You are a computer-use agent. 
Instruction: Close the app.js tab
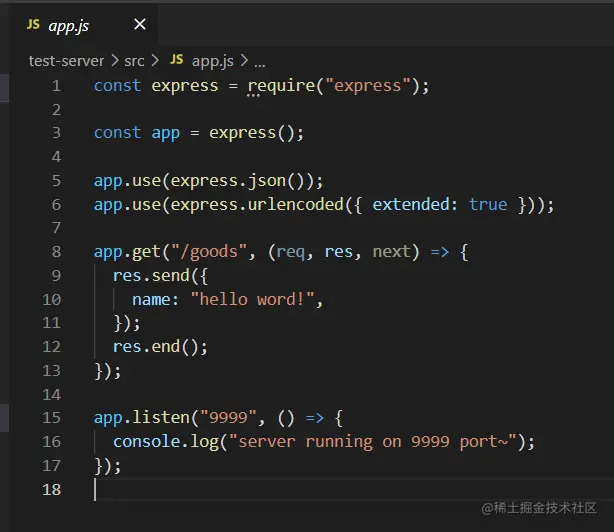click(x=140, y=25)
